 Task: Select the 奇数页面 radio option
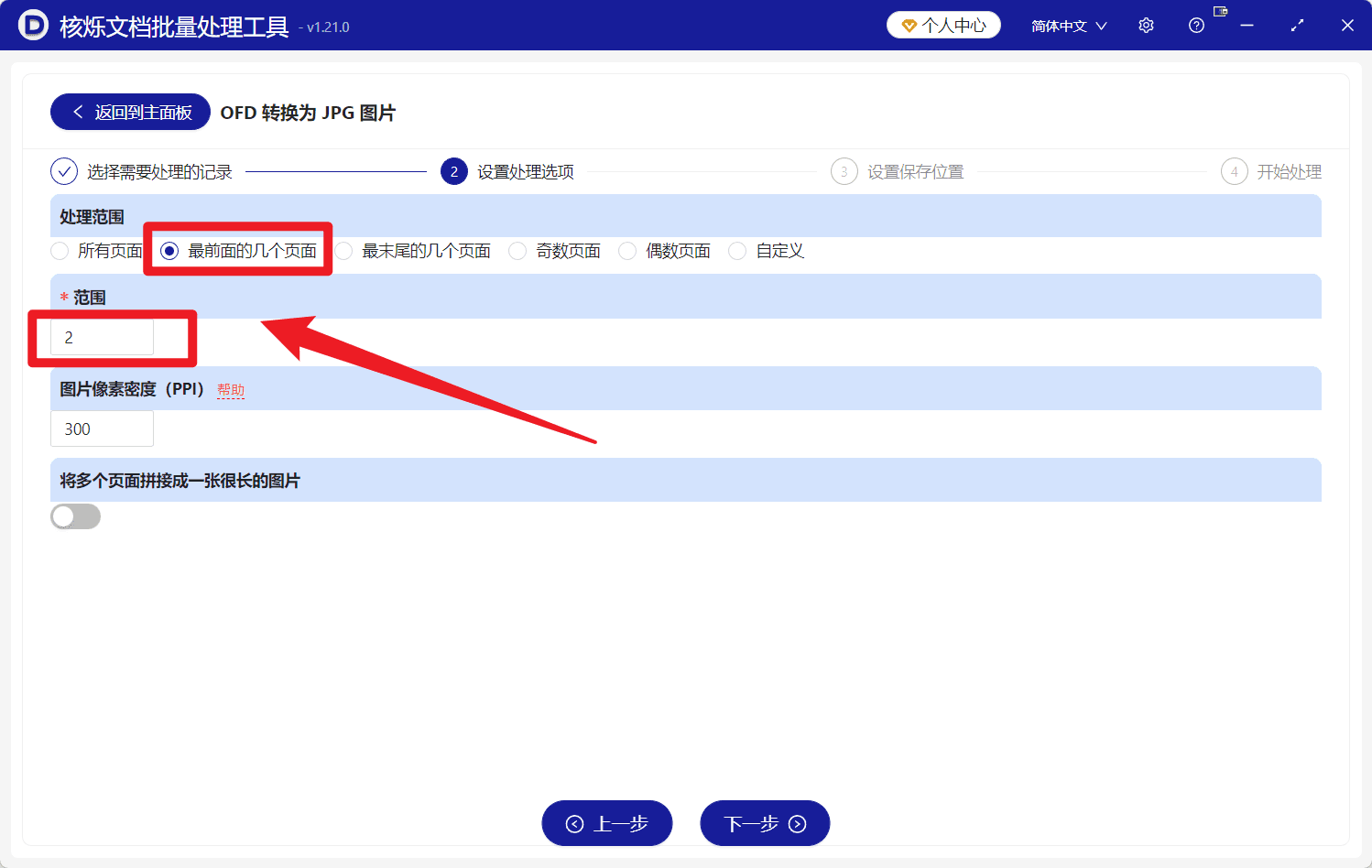click(517, 250)
